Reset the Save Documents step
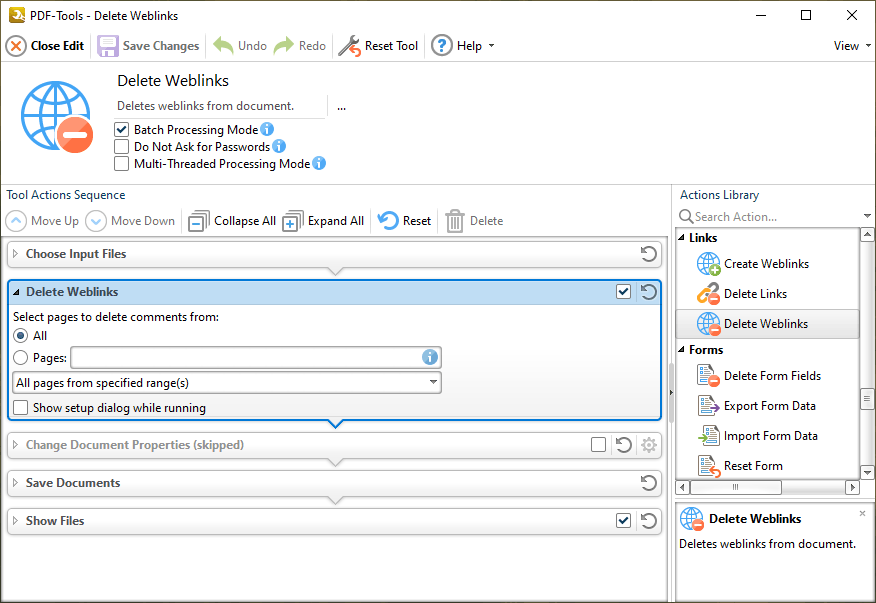The image size is (876, 603). 649,483
